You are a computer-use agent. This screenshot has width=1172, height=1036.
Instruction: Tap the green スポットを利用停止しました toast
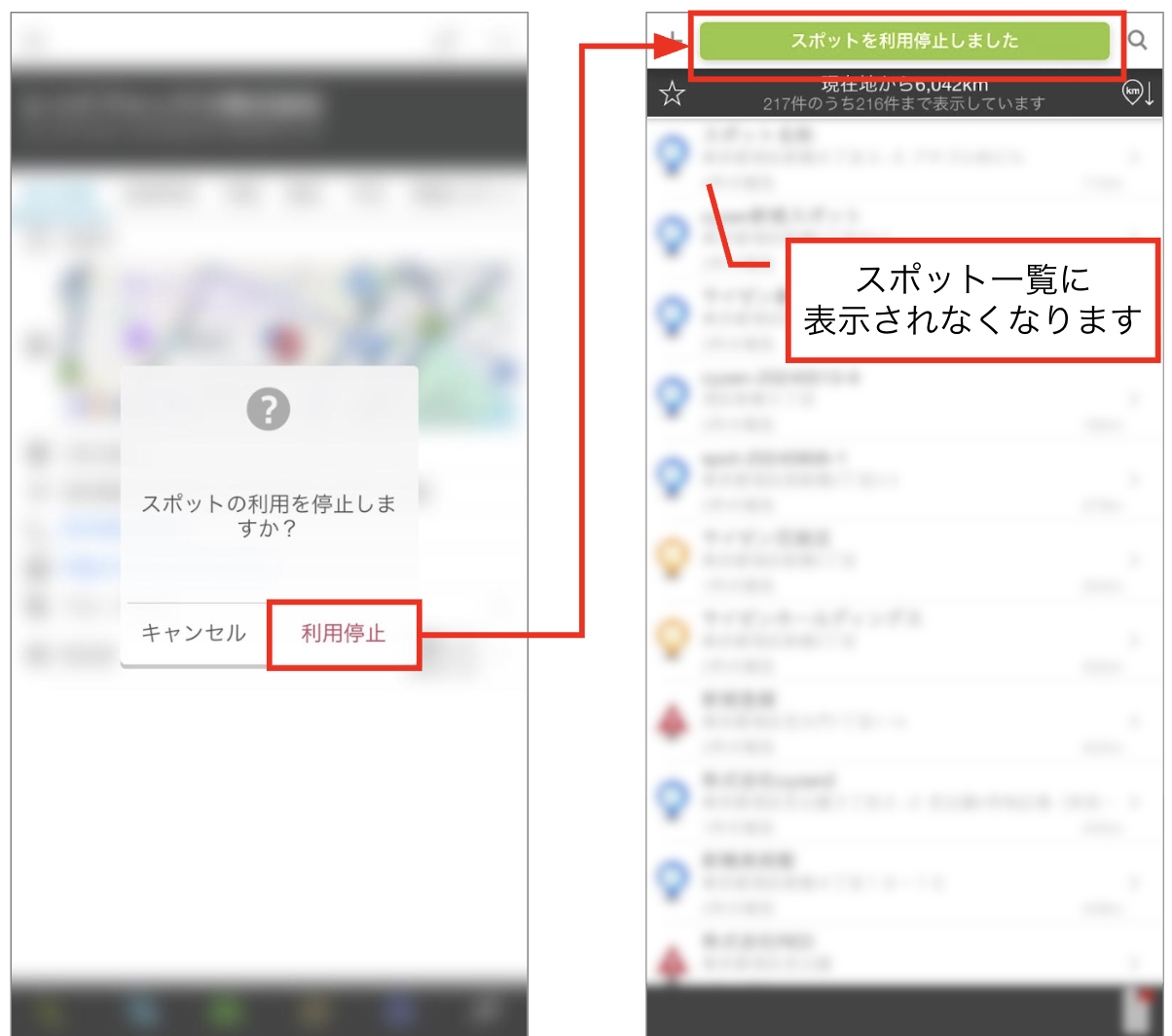(904, 41)
